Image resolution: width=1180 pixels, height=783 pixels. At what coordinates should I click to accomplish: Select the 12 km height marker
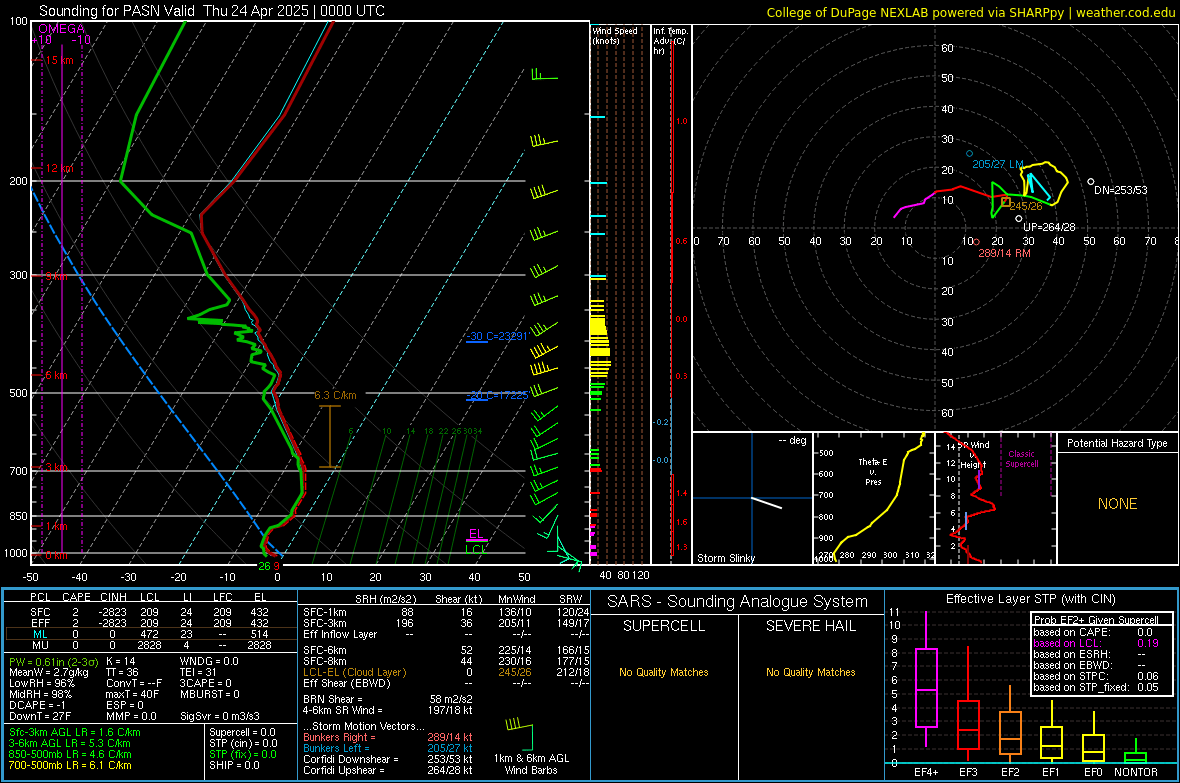60,169
